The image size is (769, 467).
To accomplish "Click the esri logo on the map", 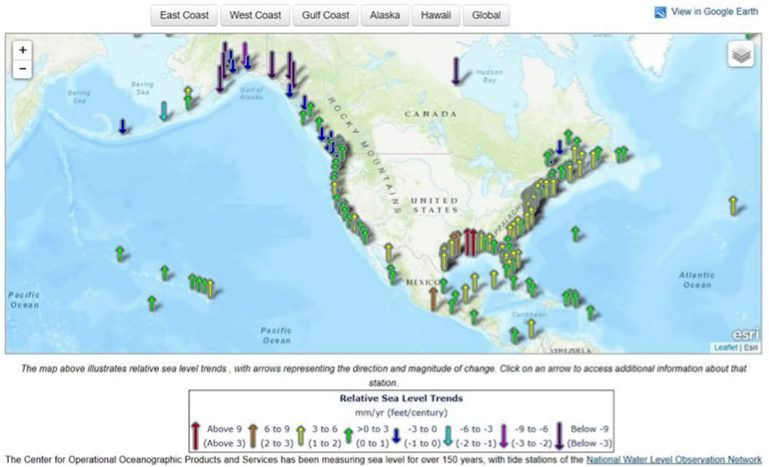I will click(744, 331).
